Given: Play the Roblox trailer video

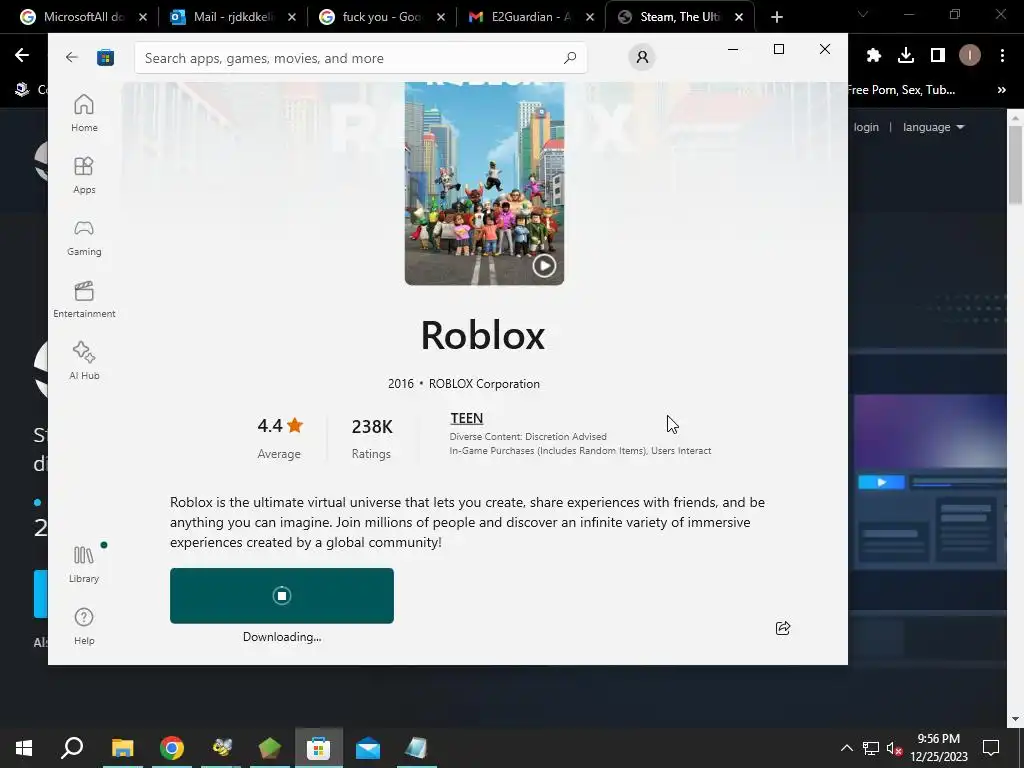Looking at the screenshot, I should click(x=544, y=266).
